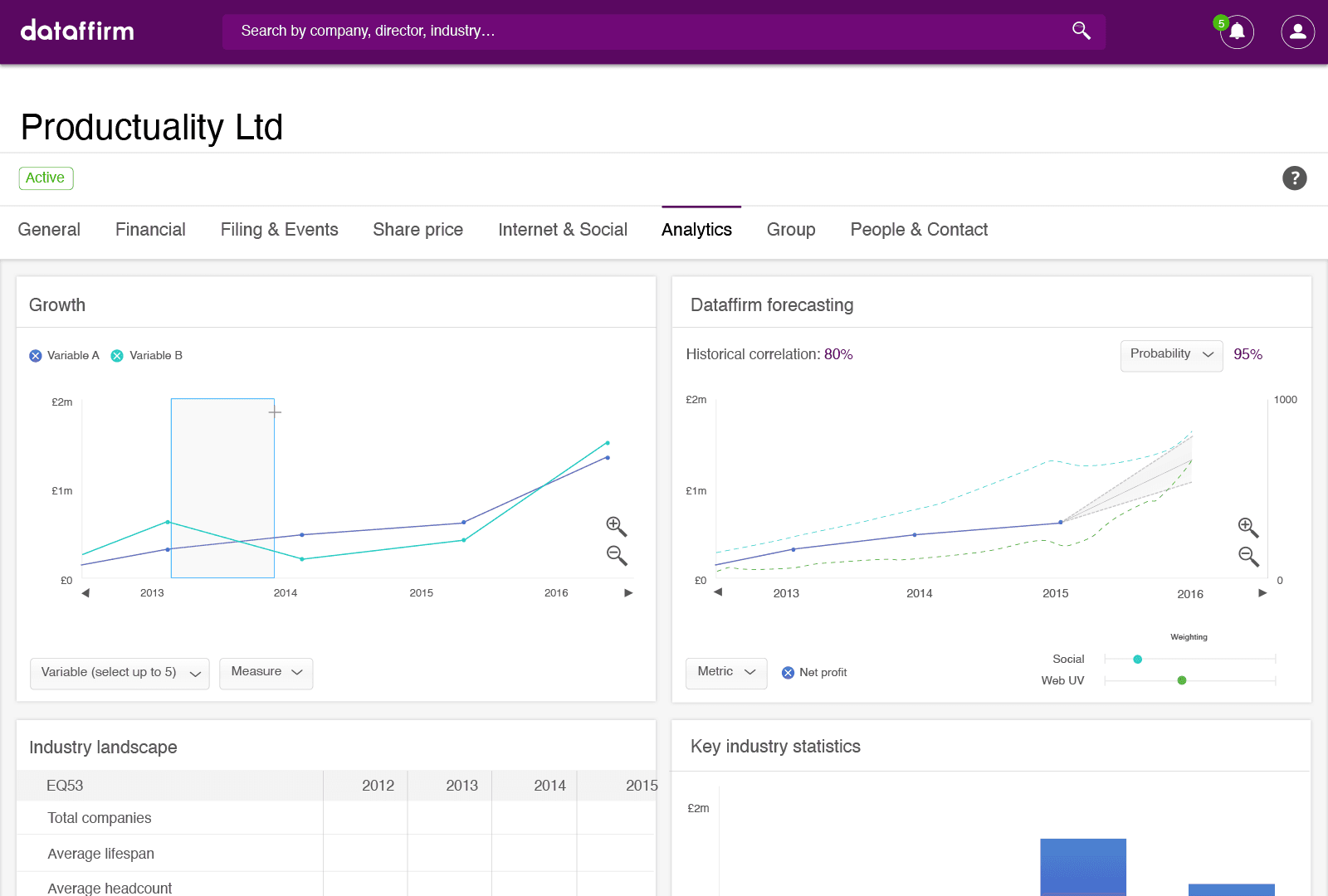Open the notifications bell

point(1237,32)
